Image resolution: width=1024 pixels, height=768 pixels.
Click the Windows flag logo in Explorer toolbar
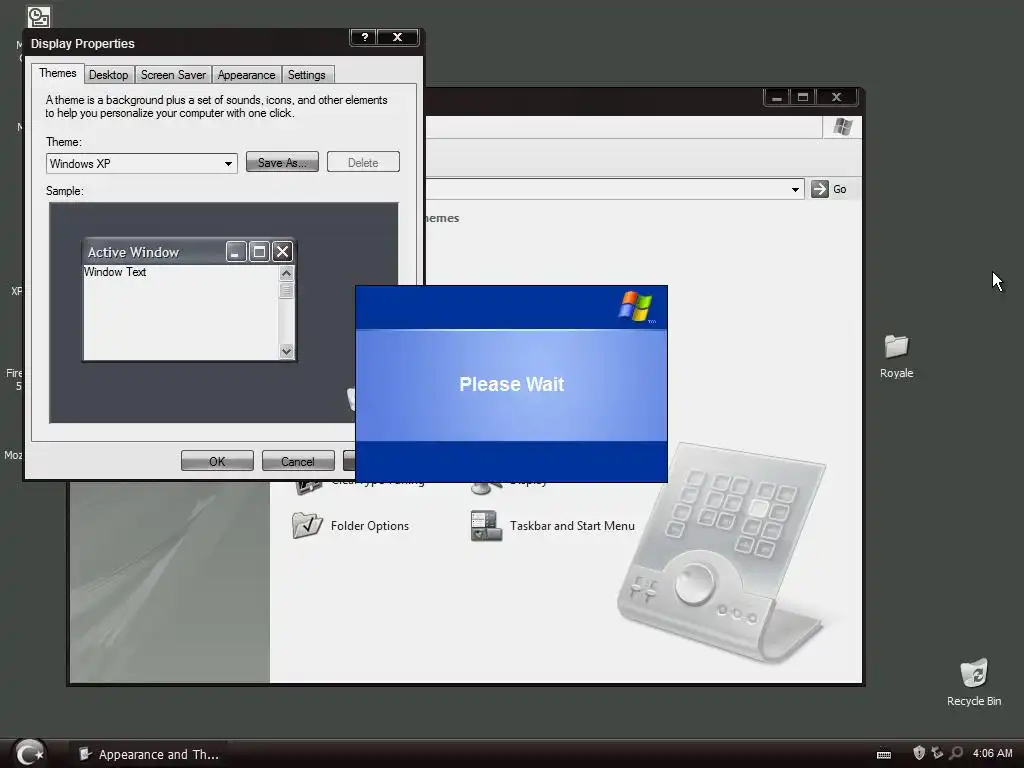pos(842,126)
